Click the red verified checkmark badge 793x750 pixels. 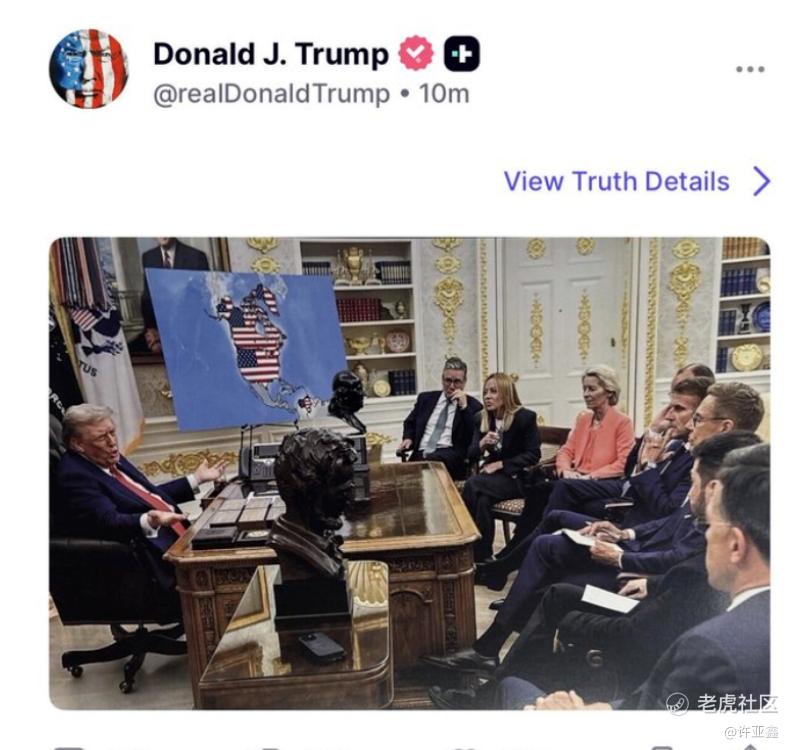point(416,53)
